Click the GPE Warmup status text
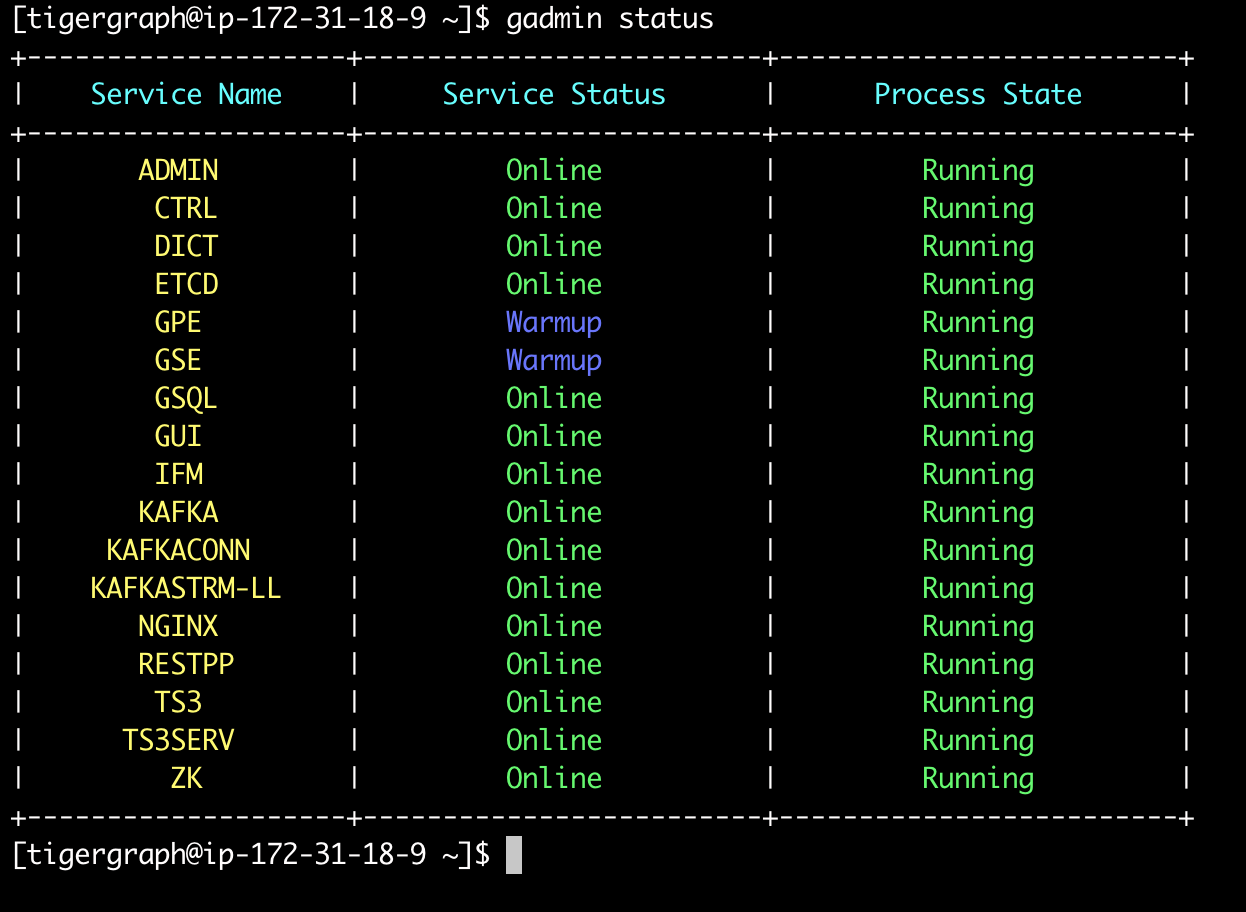Screen dimensions: 1246x912 [x=554, y=322]
